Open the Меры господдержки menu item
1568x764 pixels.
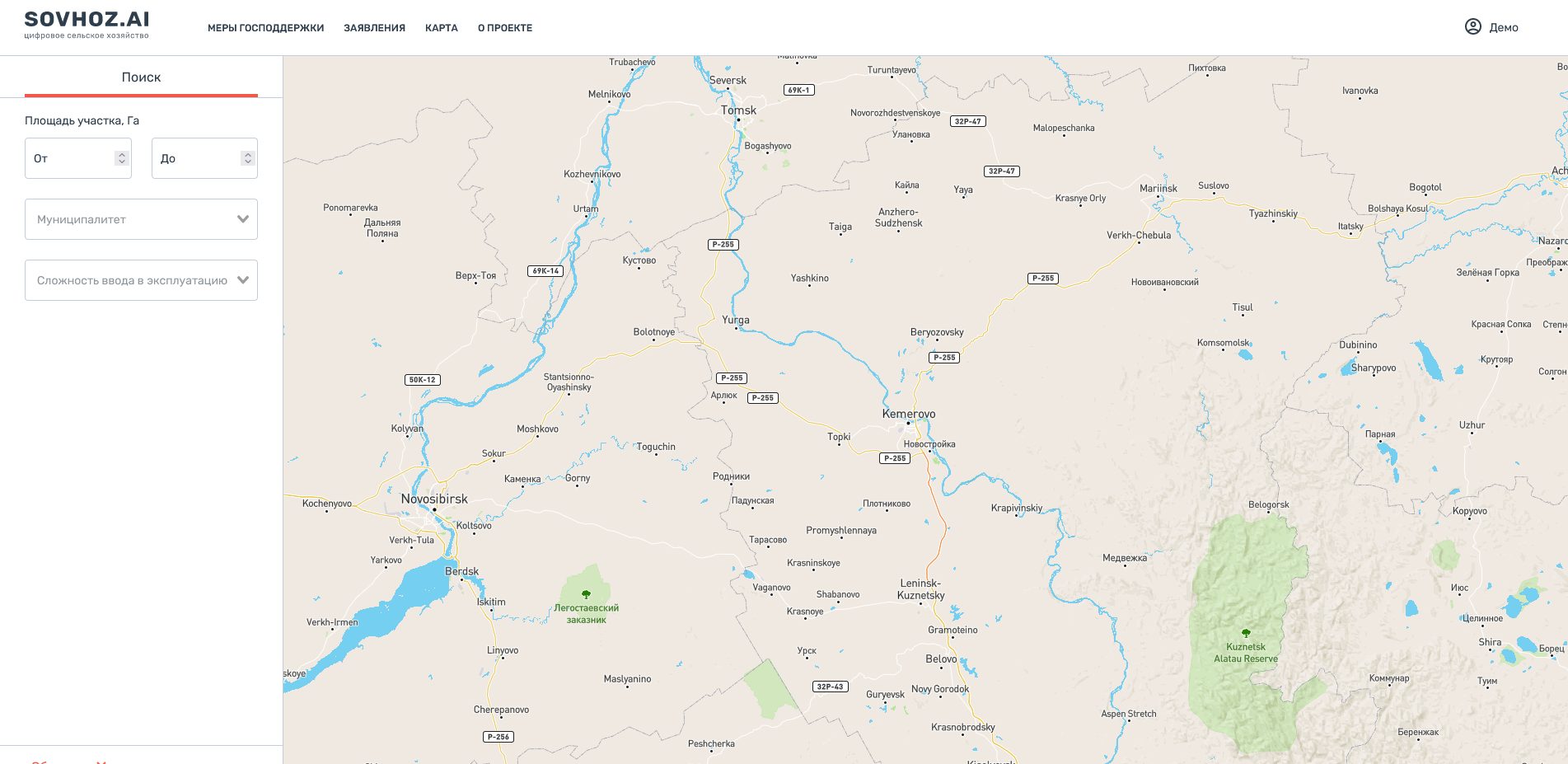click(x=265, y=28)
